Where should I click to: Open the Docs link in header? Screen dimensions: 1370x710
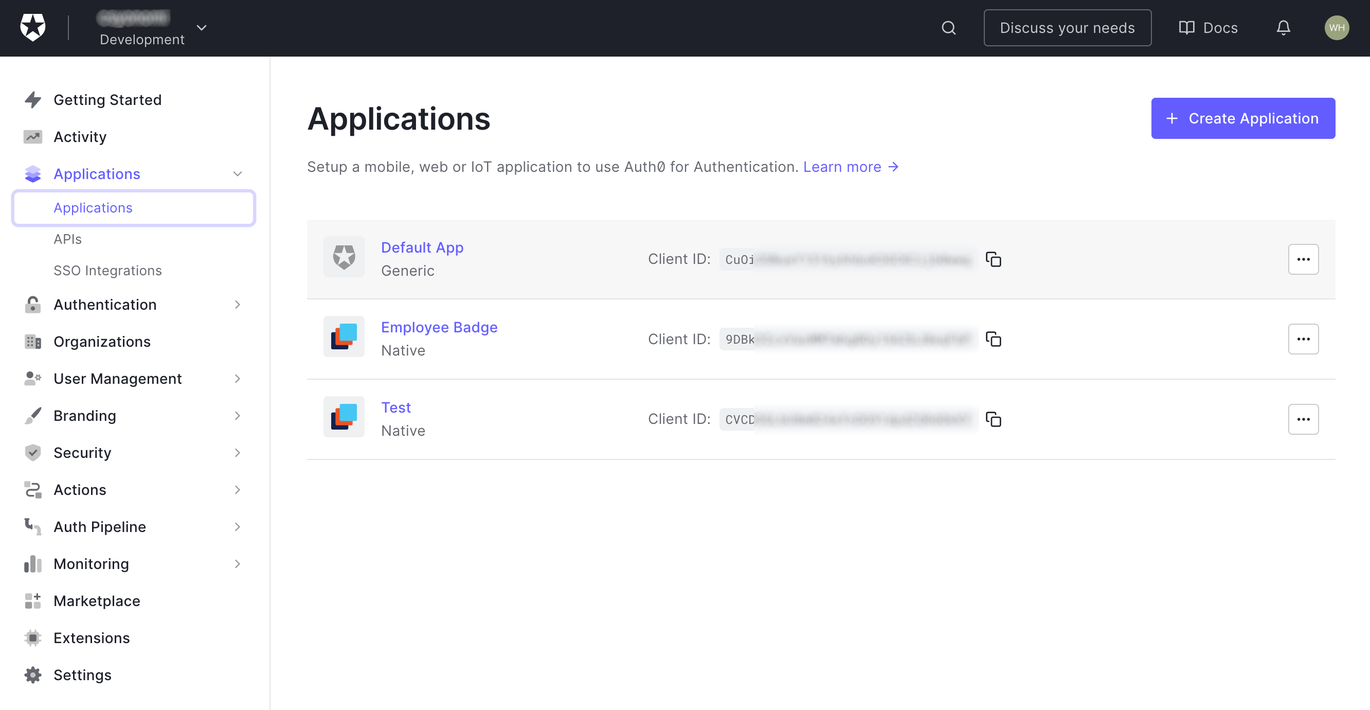[x=1208, y=28]
